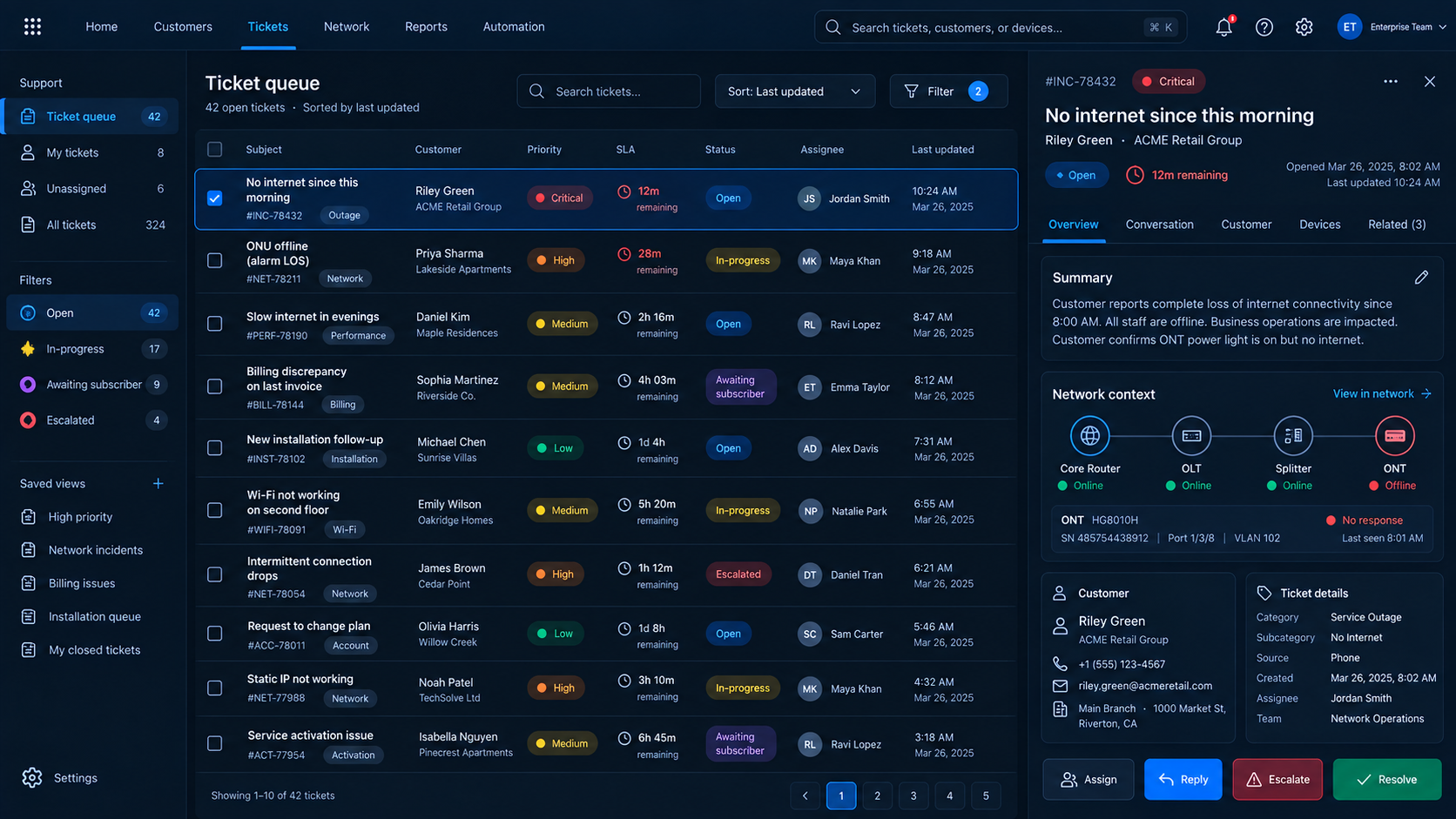Open the Filter options button
The width and height of the screenshot is (1456, 819).
[948, 91]
